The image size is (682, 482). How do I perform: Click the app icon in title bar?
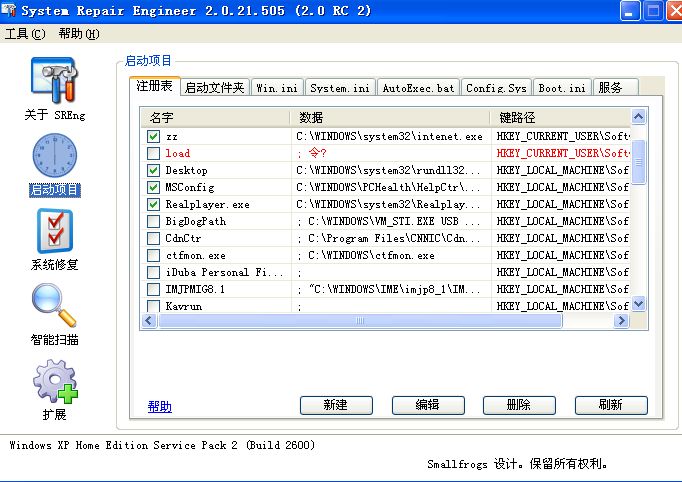[x=8, y=10]
